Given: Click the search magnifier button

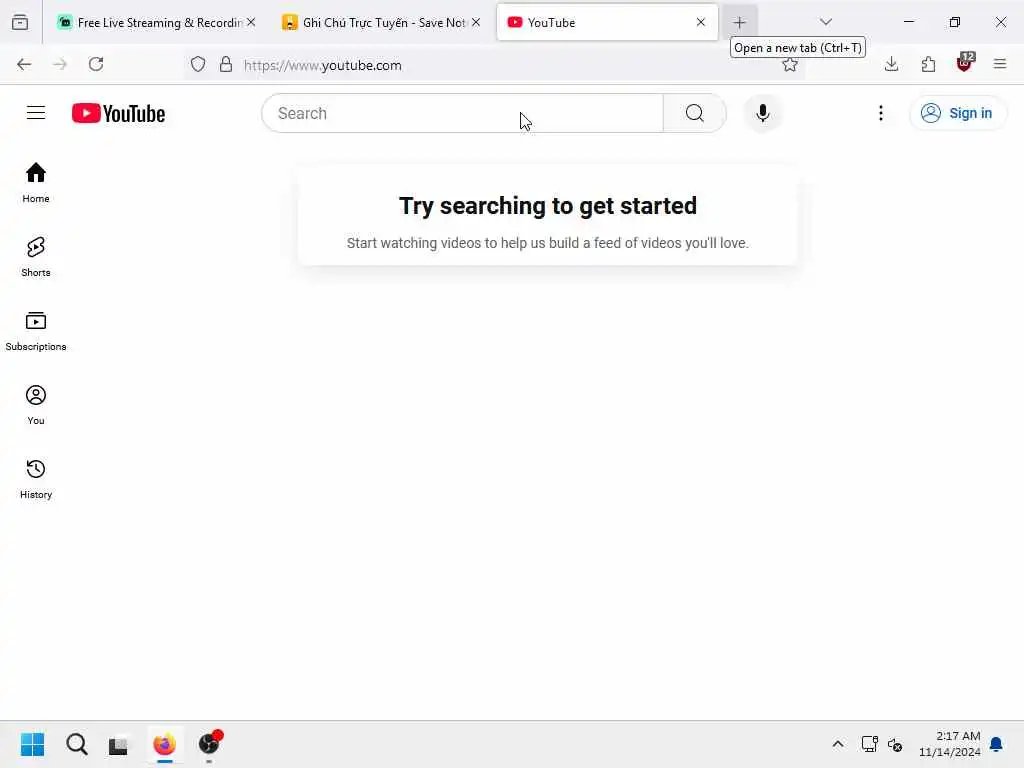Looking at the screenshot, I should pyautogui.click(x=694, y=113).
